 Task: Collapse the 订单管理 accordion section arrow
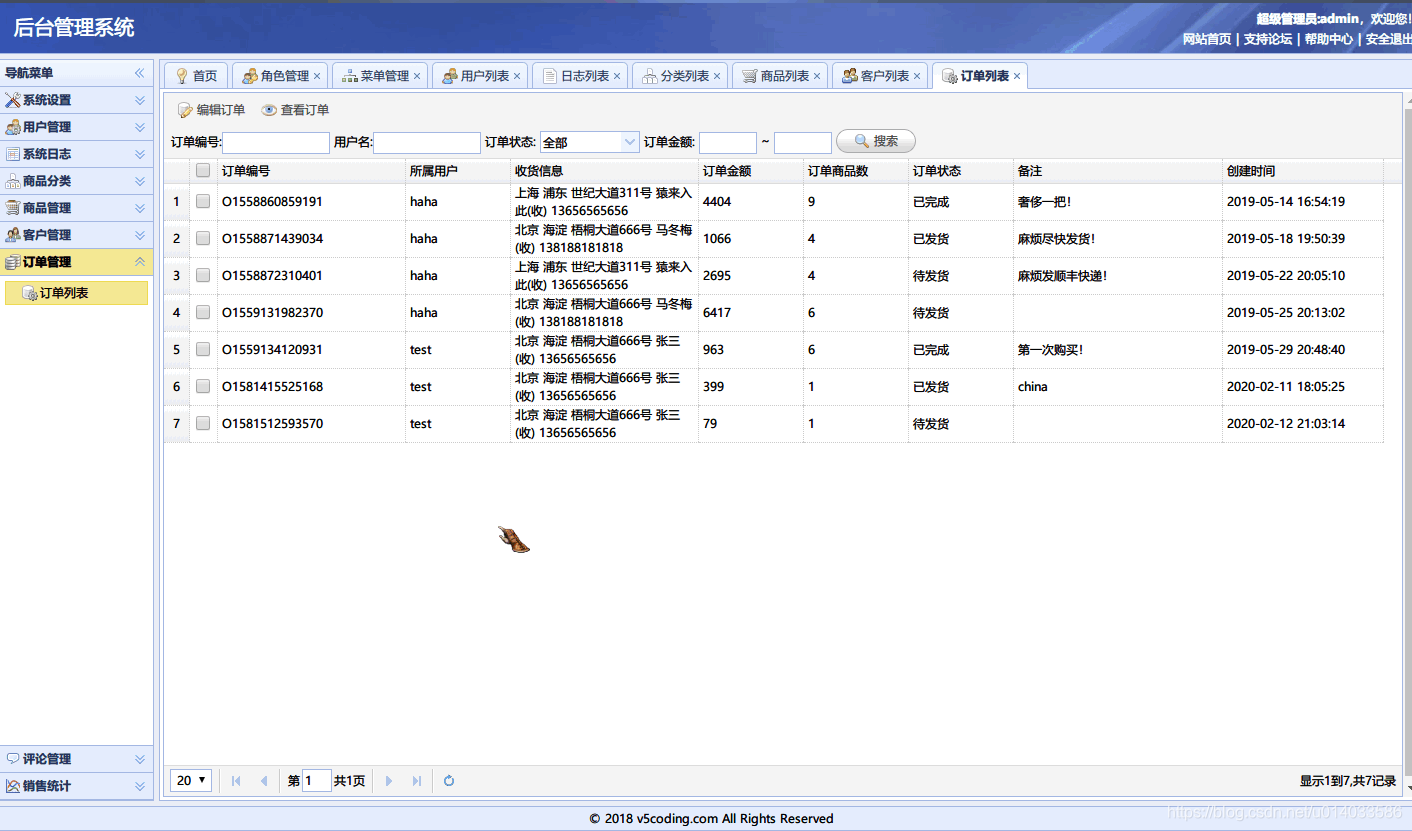click(x=140, y=262)
